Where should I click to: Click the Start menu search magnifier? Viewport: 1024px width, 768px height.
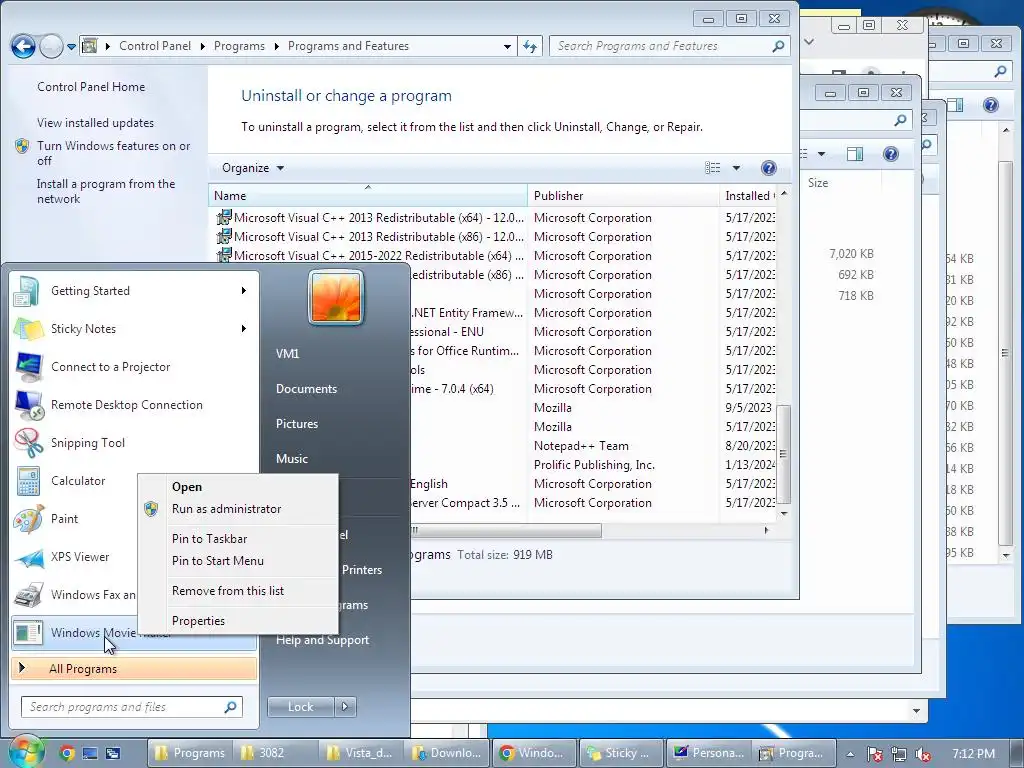point(231,707)
